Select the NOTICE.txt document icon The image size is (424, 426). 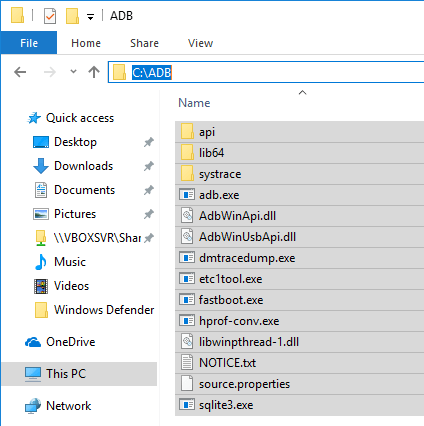pyautogui.click(x=187, y=363)
